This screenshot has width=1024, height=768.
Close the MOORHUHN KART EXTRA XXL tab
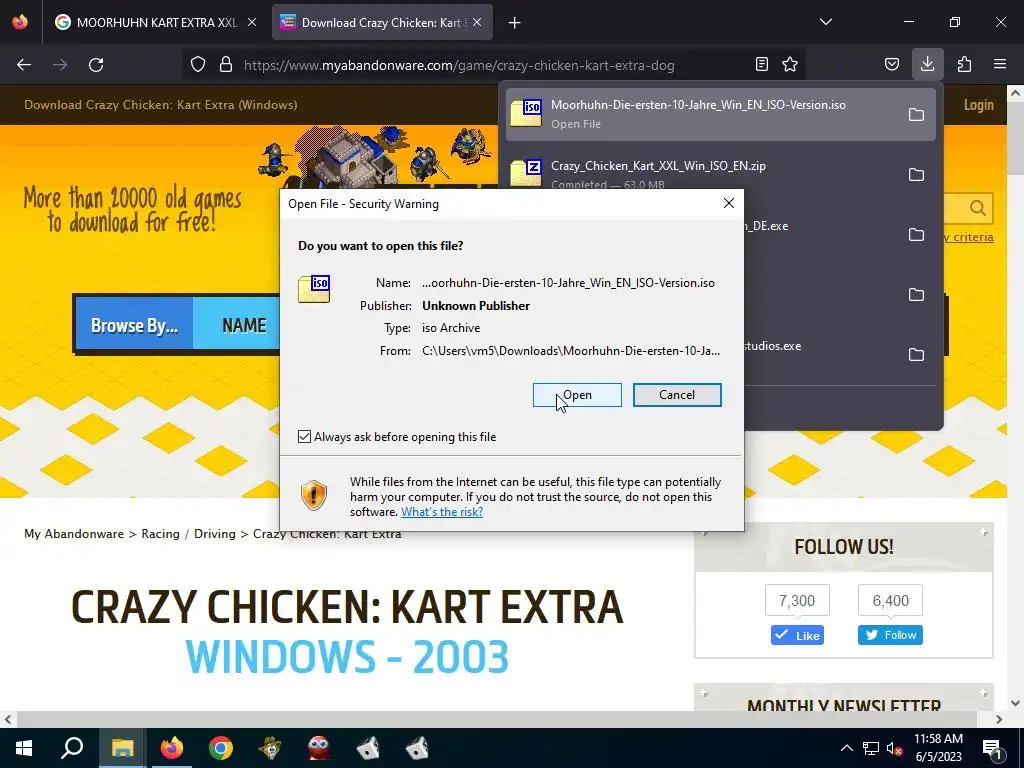[252, 22]
